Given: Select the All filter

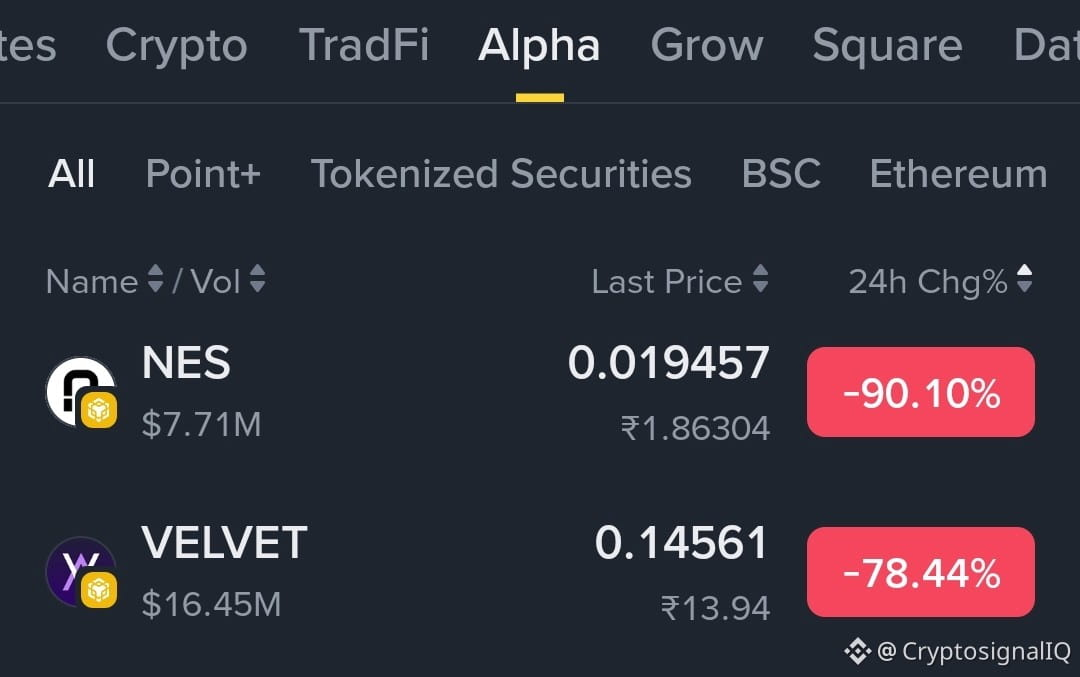Looking at the screenshot, I should [x=71, y=174].
